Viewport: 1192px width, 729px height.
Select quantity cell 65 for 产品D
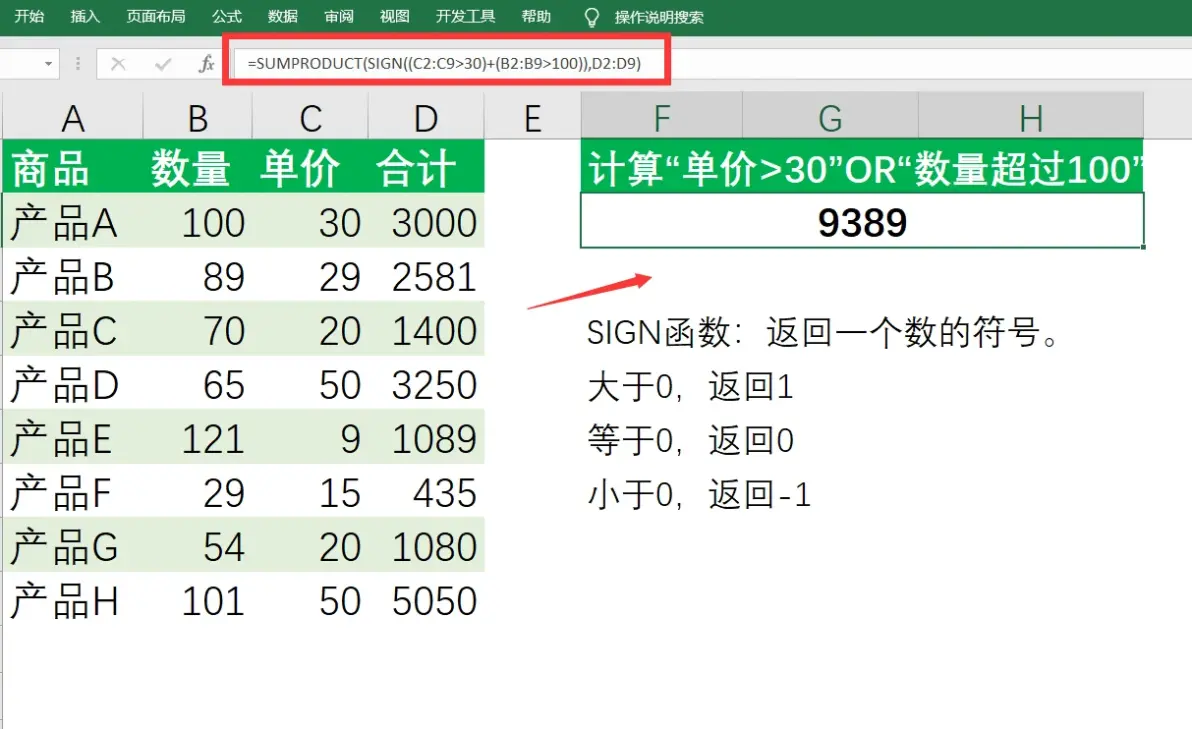click(198, 383)
